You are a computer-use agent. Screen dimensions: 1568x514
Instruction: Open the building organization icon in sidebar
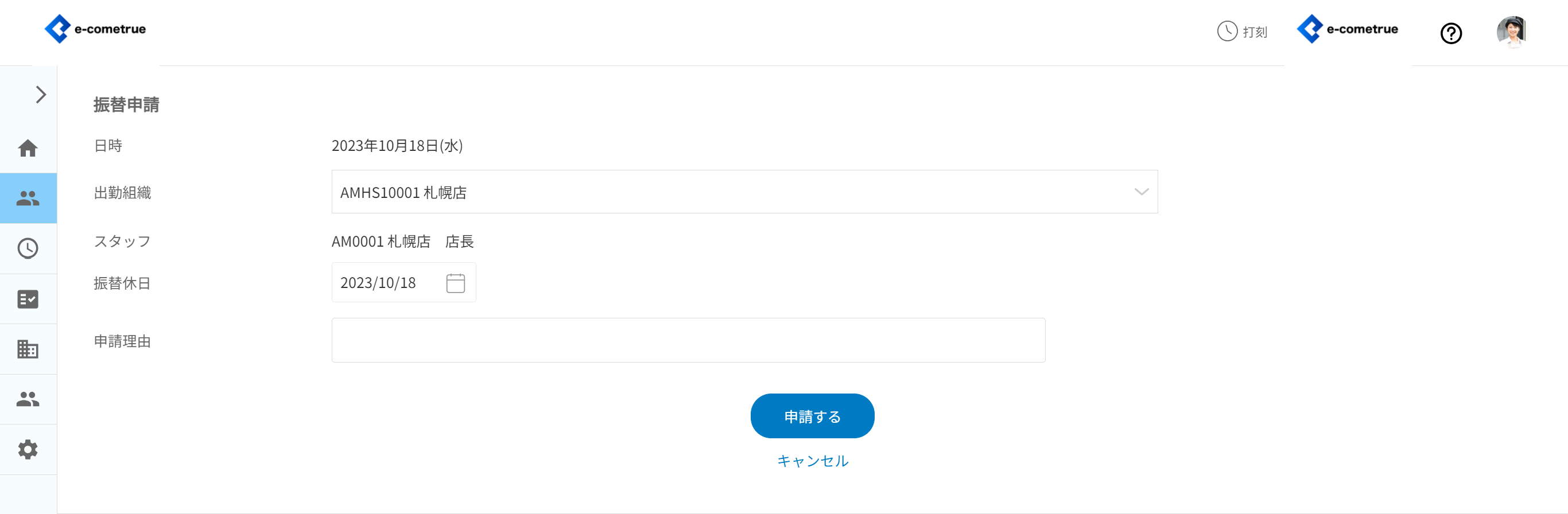pyautogui.click(x=28, y=349)
